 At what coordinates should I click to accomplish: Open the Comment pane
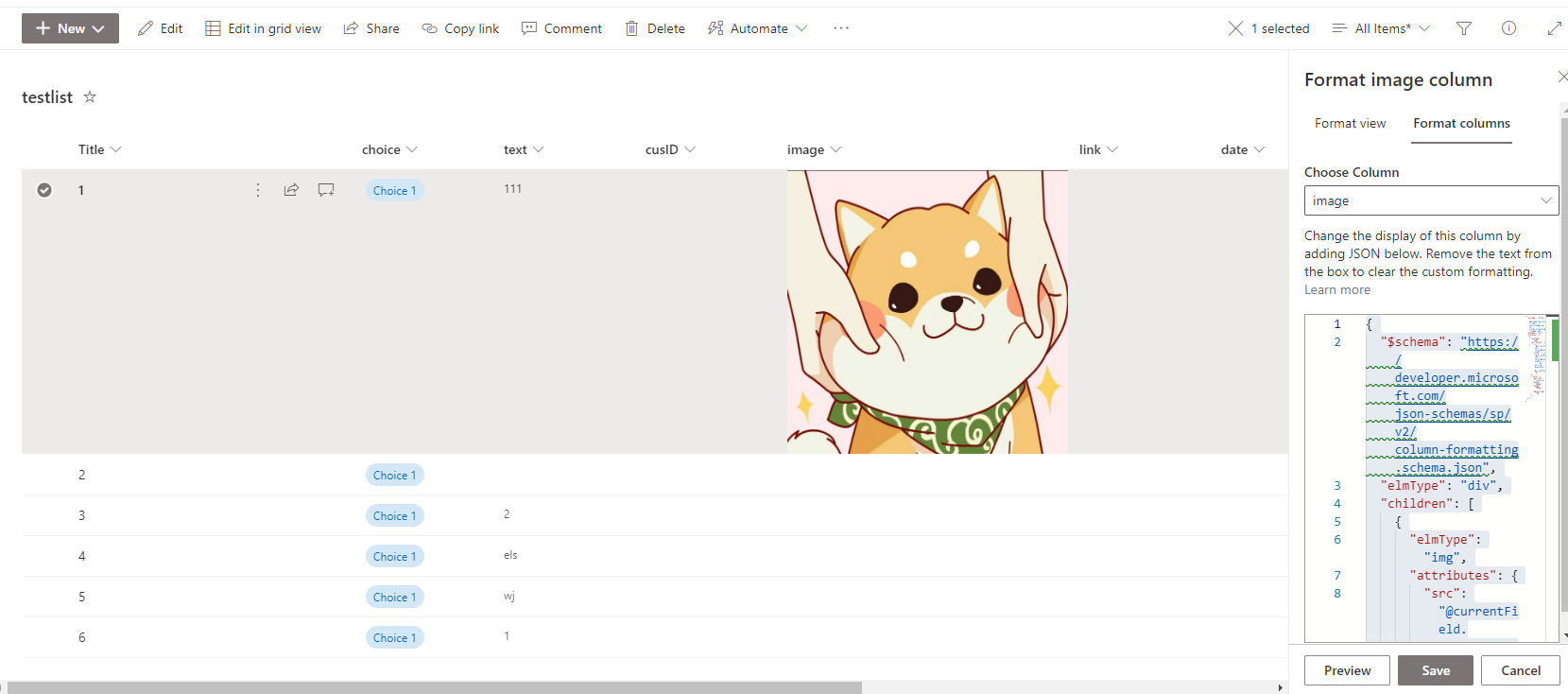(561, 28)
